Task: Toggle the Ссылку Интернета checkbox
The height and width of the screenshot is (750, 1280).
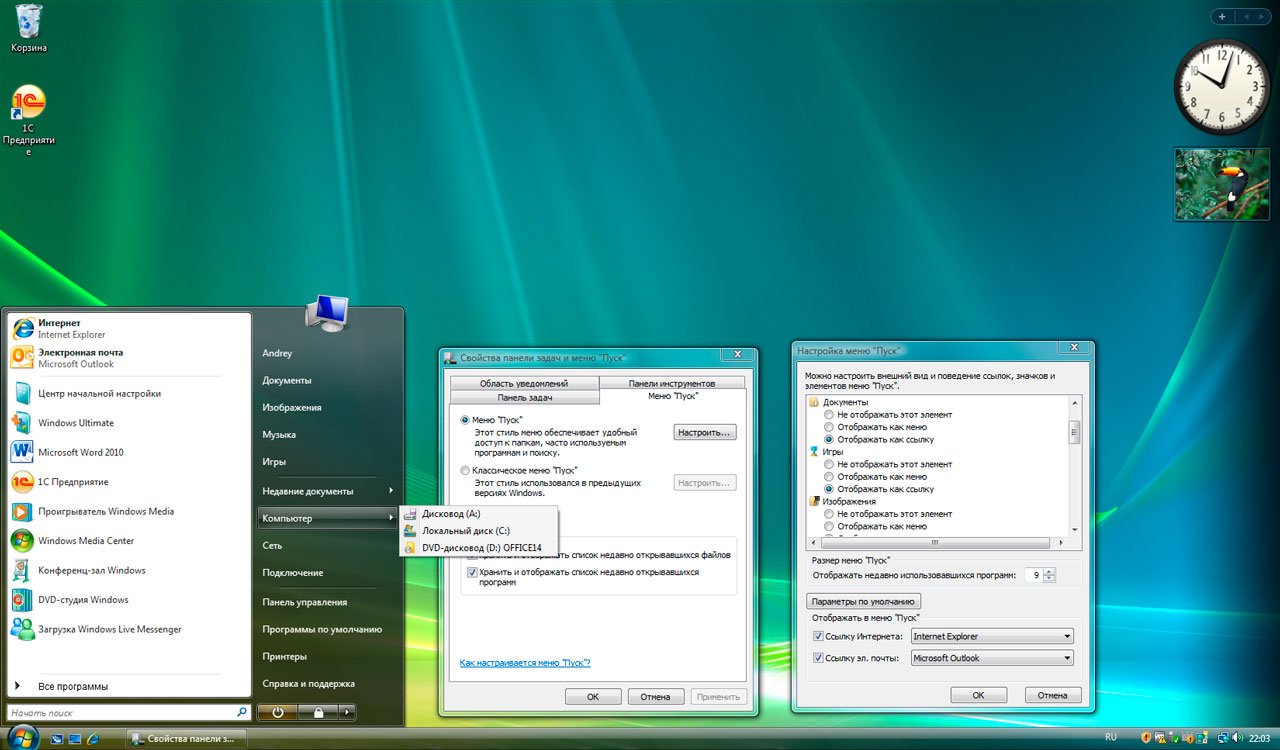Action: tap(818, 636)
